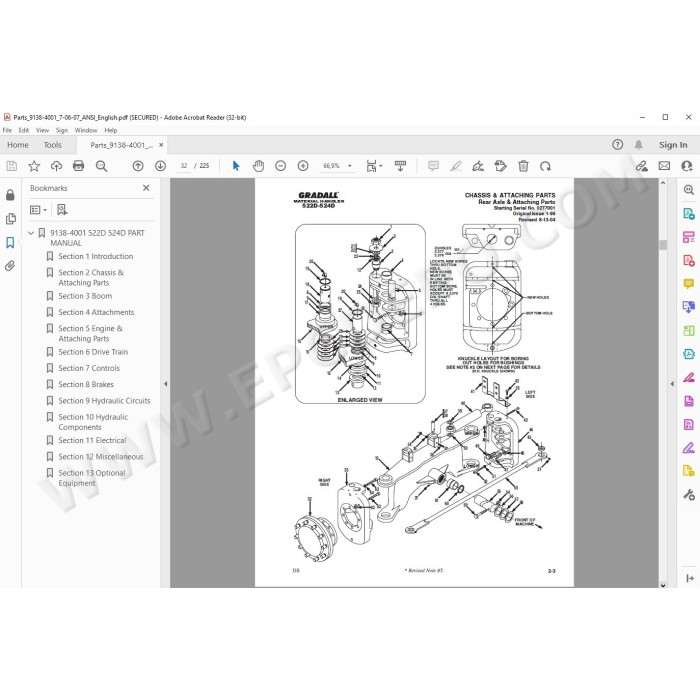Click the scroll down arrow of document

tap(663, 584)
